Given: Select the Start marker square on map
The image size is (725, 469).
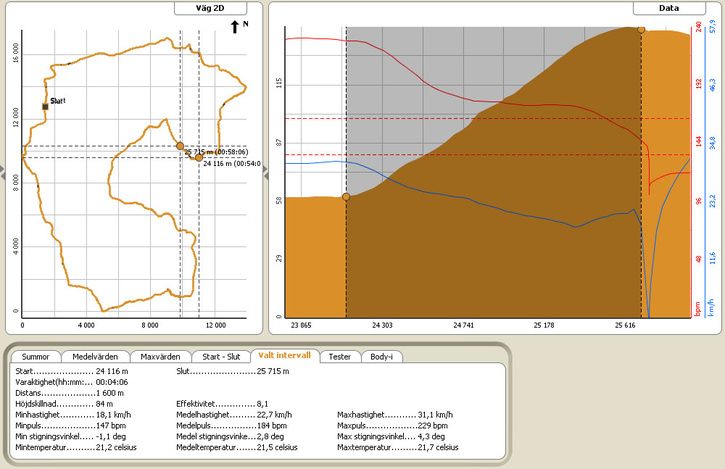Looking at the screenshot, I should point(45,107).
